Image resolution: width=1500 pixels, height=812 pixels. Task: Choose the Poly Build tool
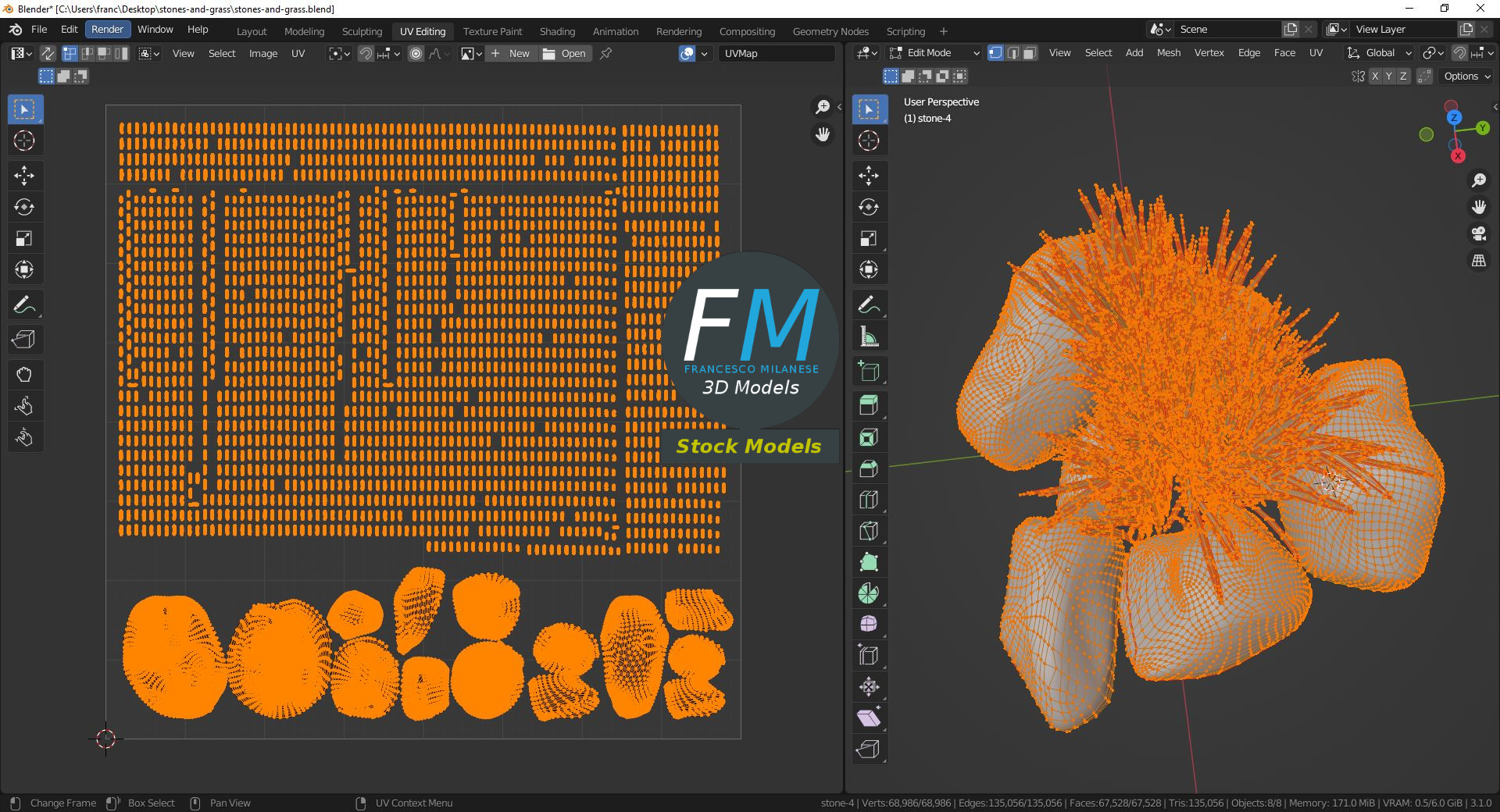(x=869, y=562)
